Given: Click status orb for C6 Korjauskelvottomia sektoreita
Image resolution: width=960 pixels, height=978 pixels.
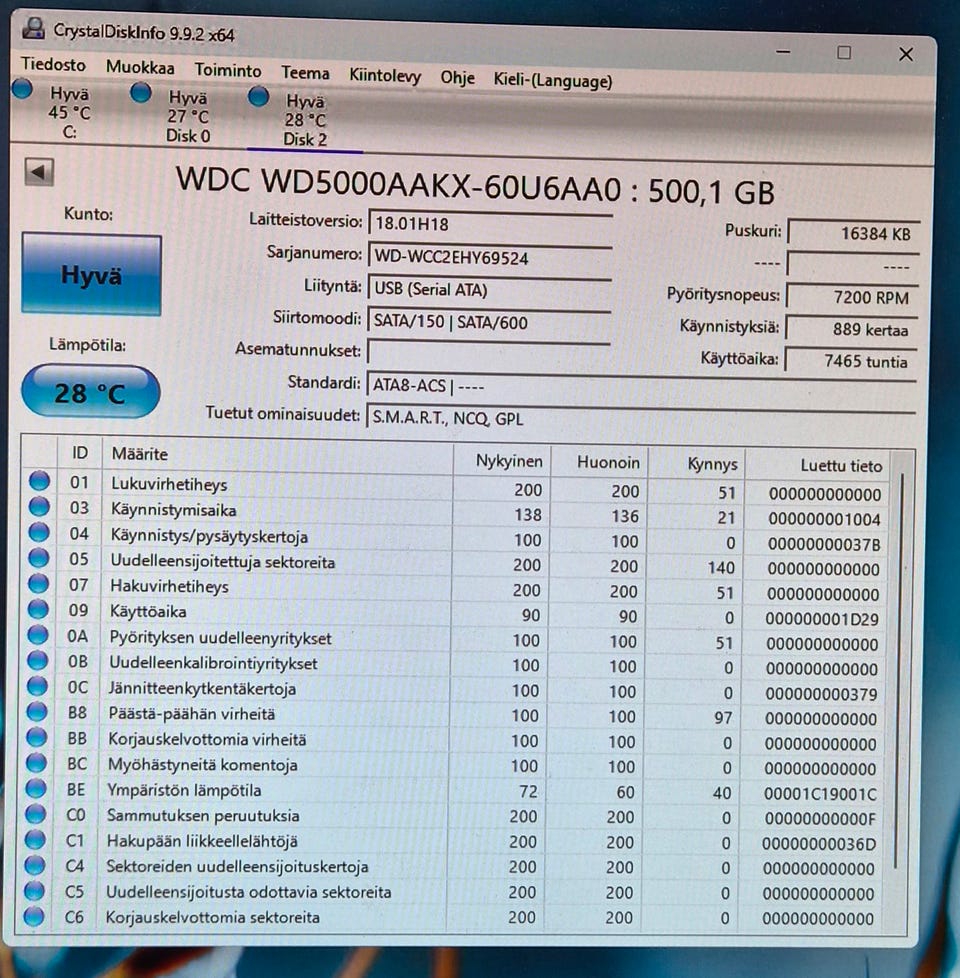Looking at the screenshot, I should click(34, 916).
